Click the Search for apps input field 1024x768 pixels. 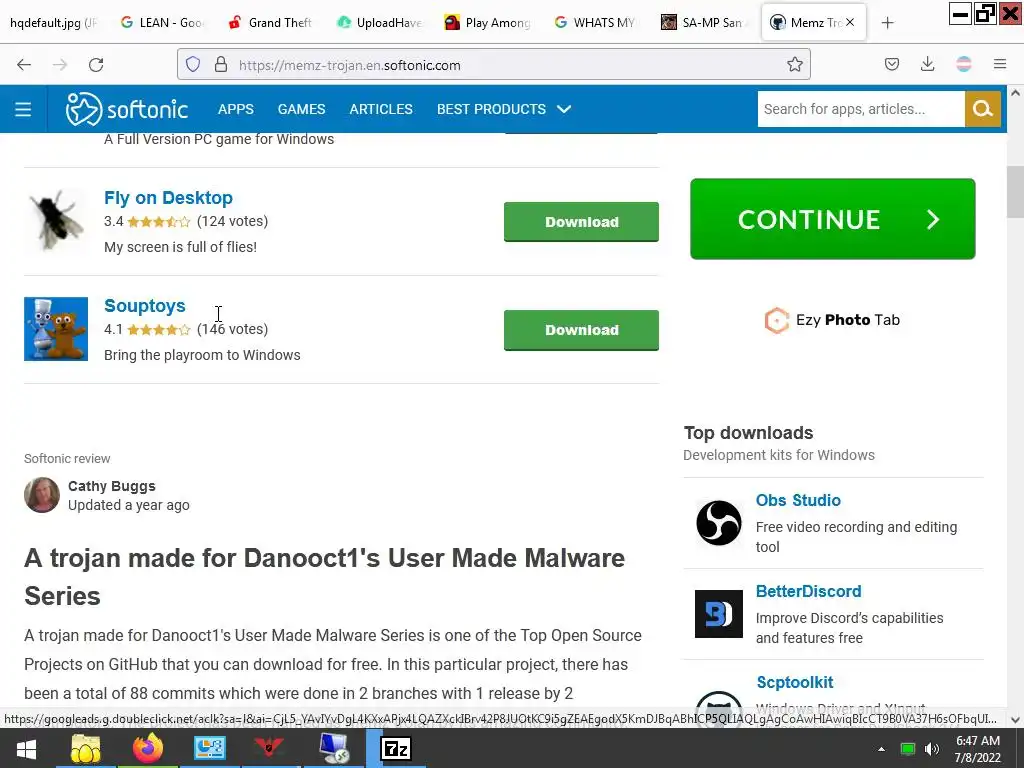(x=861, y=109)
